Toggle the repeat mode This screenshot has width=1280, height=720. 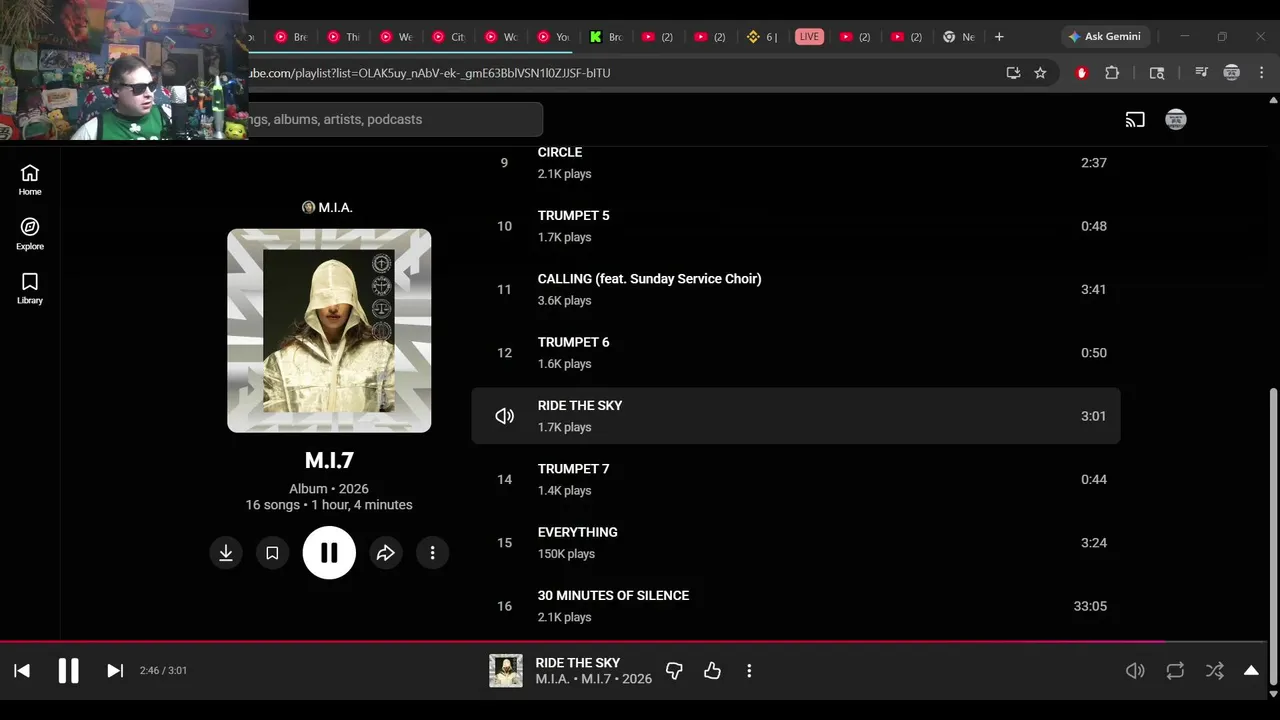tap(1175, 671)
